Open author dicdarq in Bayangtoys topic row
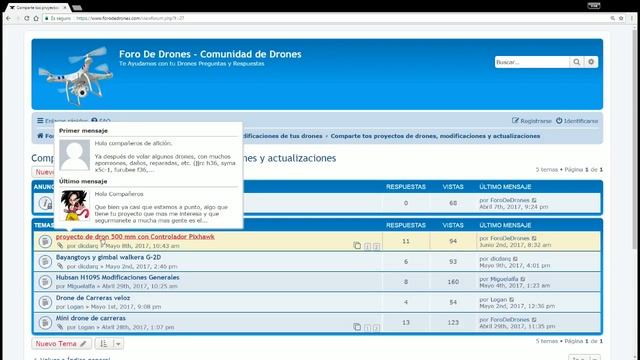The height and width of the screenshot is (360, 640). pos(88,266)
